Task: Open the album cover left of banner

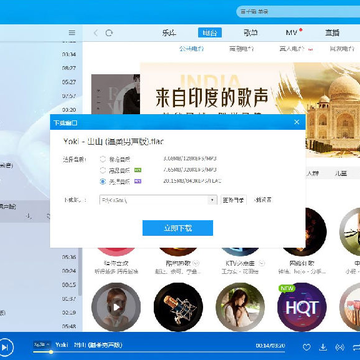Action: tap(116, 94)
